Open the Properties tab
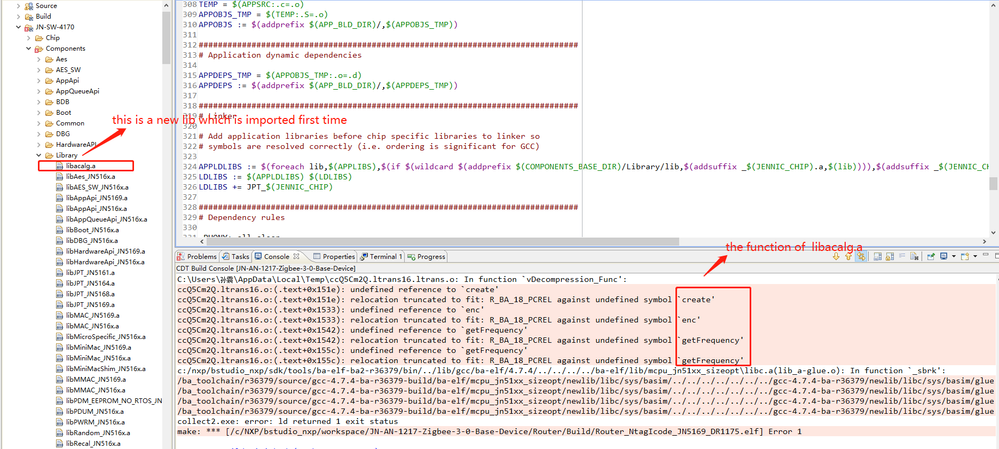The width and height of the screenshot is (999, 449). [x=334, y=257]
